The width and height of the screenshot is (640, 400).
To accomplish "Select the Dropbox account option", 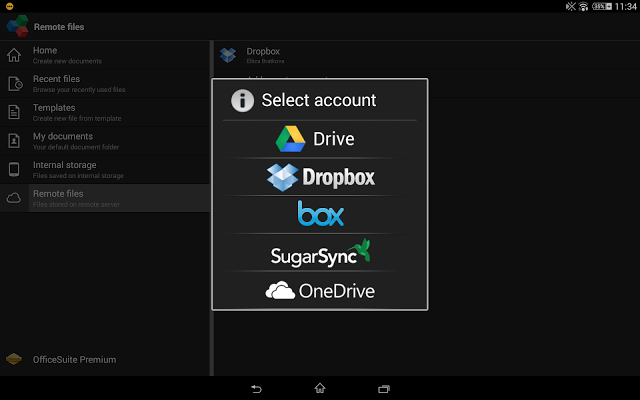I will point(320,177).
